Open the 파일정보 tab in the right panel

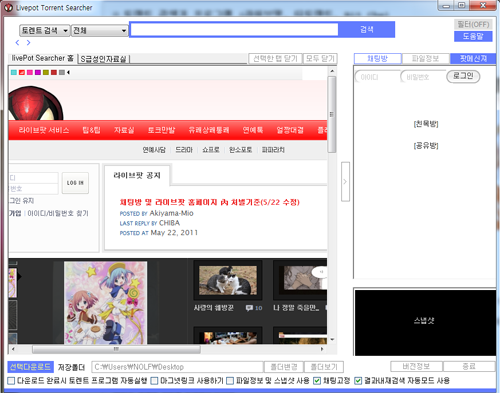point(426,59)
